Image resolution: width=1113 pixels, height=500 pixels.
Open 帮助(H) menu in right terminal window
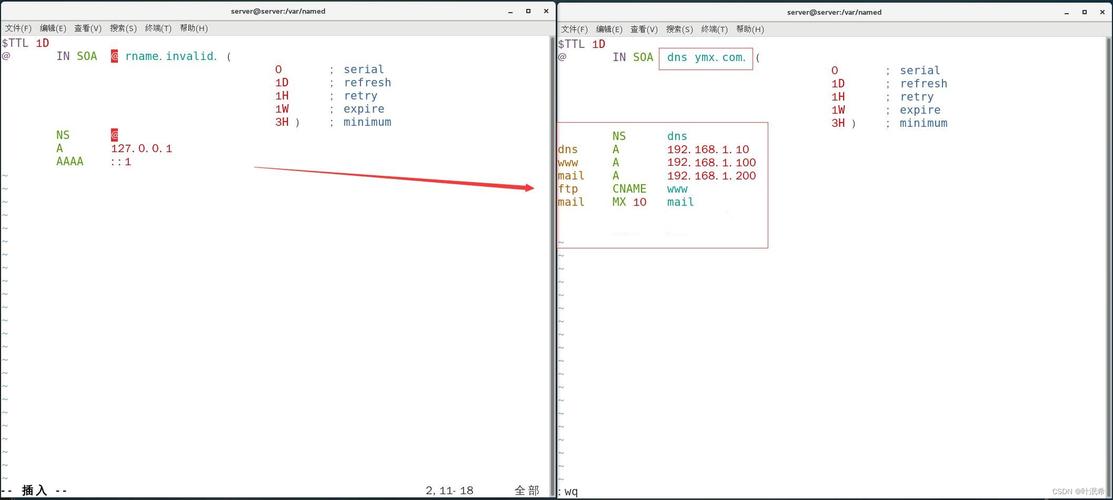coord(750,29)
